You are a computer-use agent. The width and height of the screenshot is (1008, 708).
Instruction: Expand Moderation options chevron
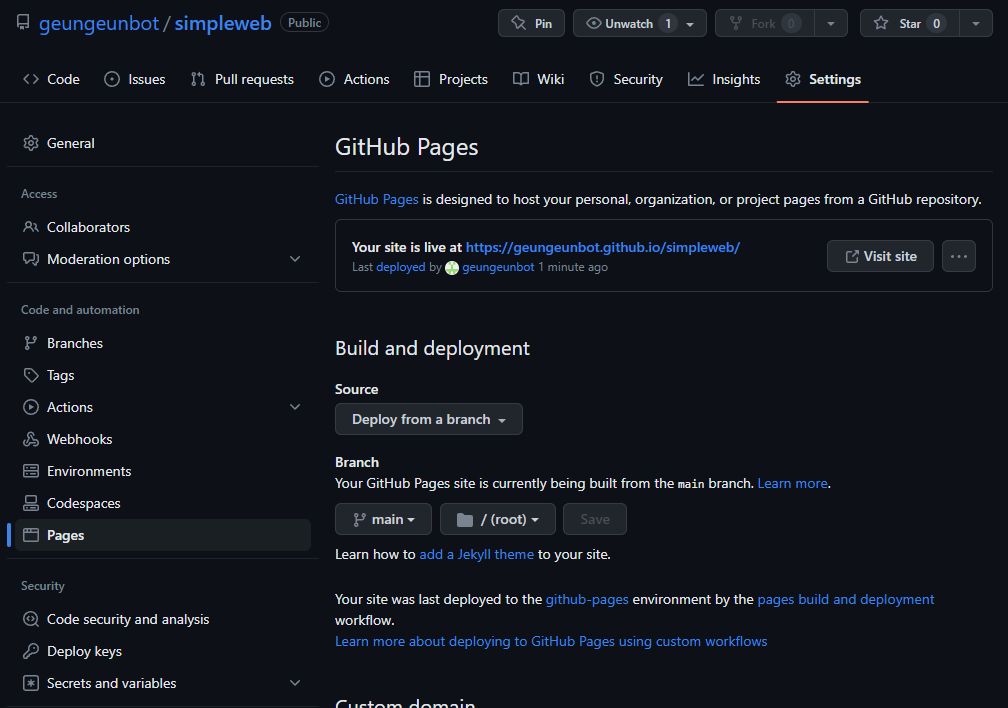pos(295,259)
